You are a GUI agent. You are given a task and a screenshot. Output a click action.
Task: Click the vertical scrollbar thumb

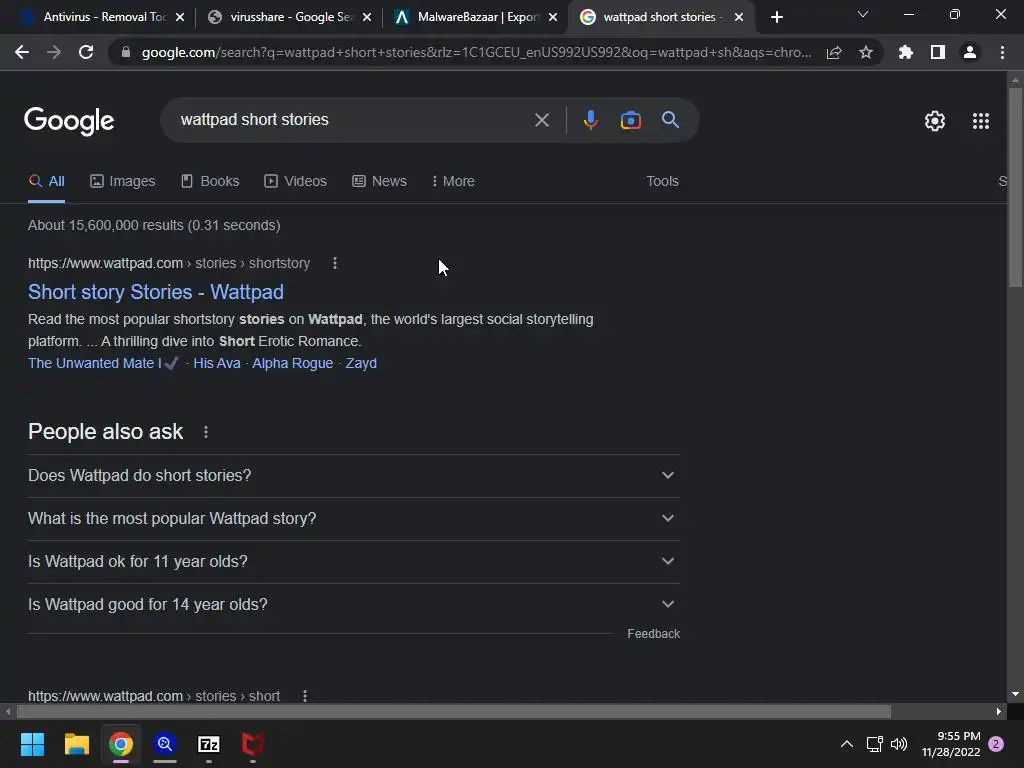(x=1015, y=187)
